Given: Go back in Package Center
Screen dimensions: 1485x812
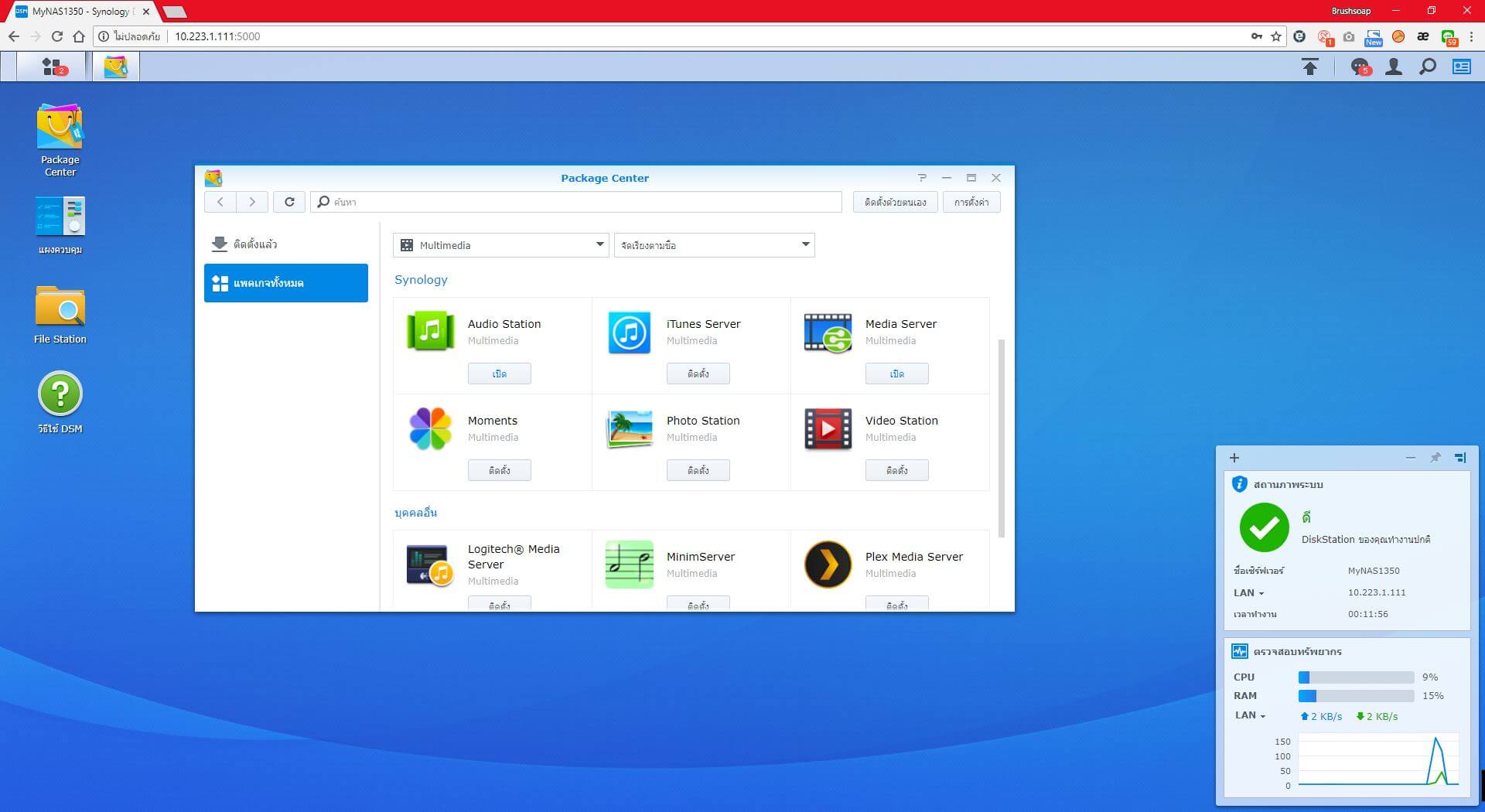Looking at the screenshot, I should (220, 202).
